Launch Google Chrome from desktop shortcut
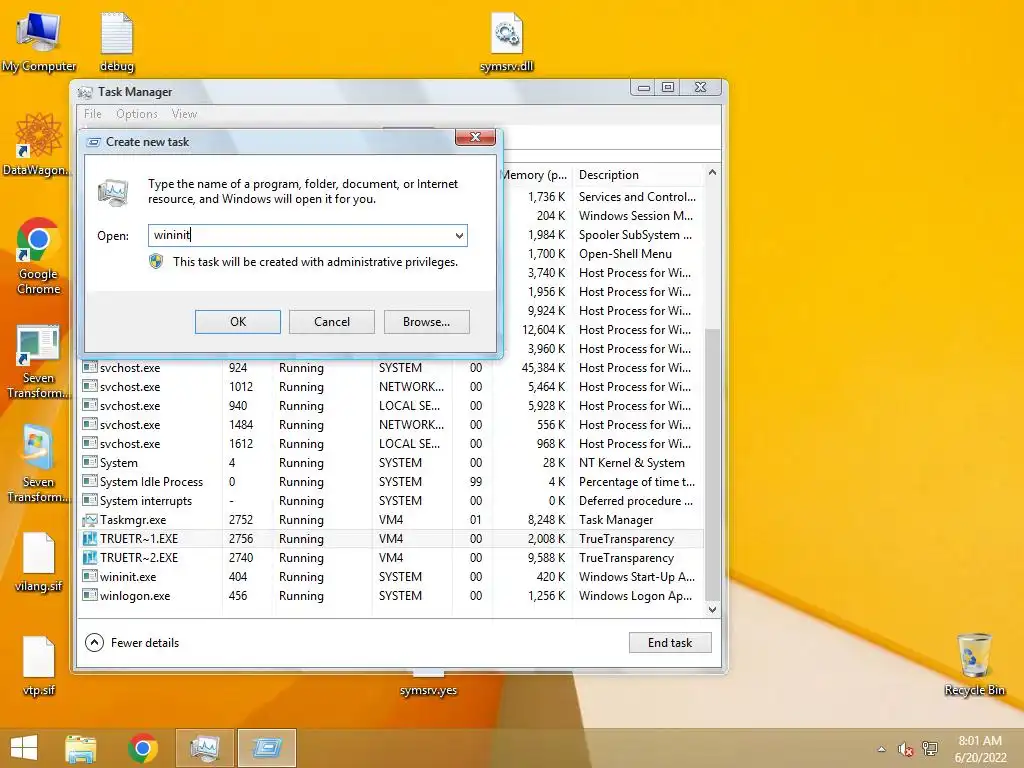 [38, 255]
